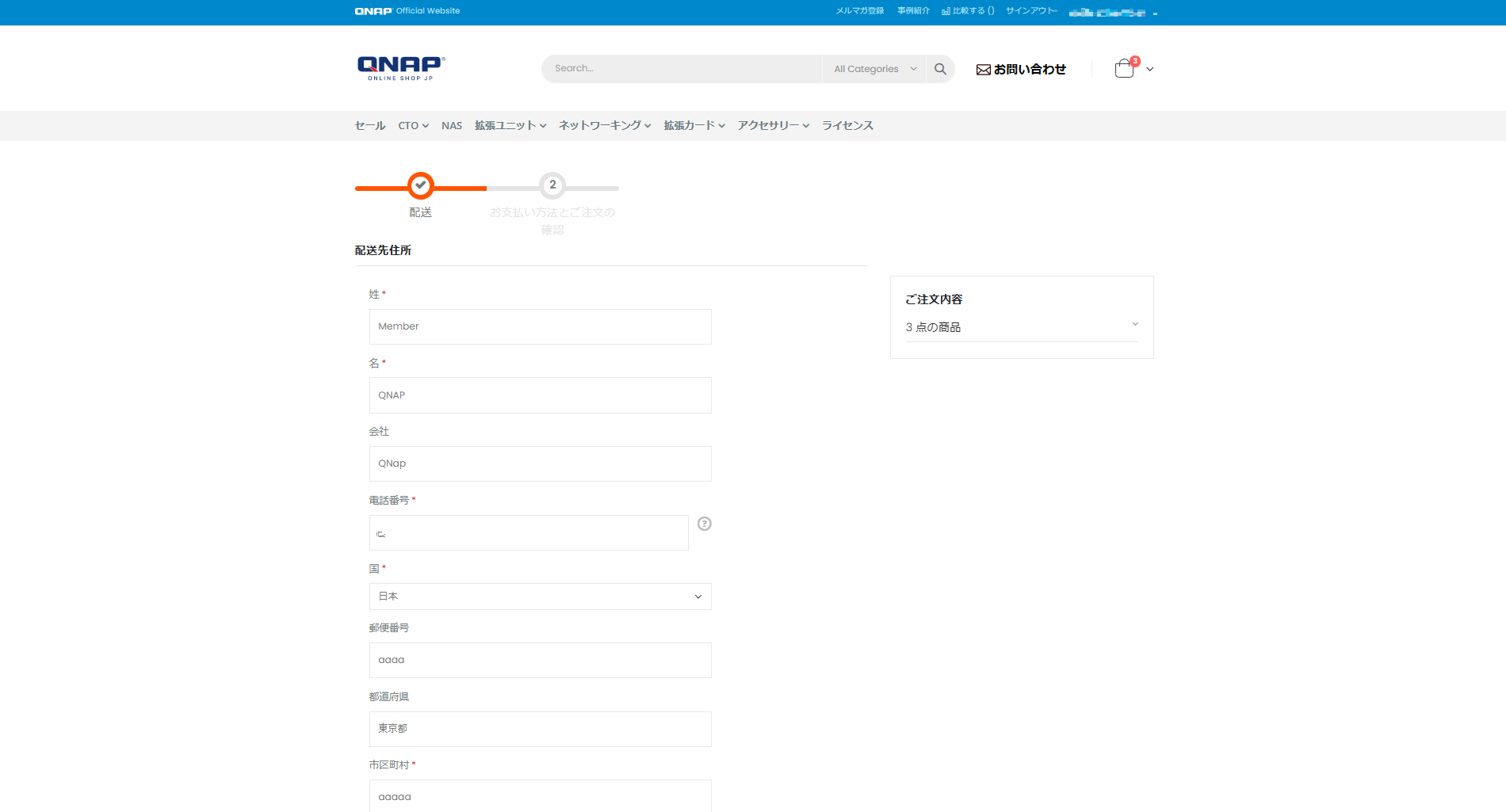Click the 会社 field containing QNap
This screenshot has height=812, width=1506.
tap(541, 463)
